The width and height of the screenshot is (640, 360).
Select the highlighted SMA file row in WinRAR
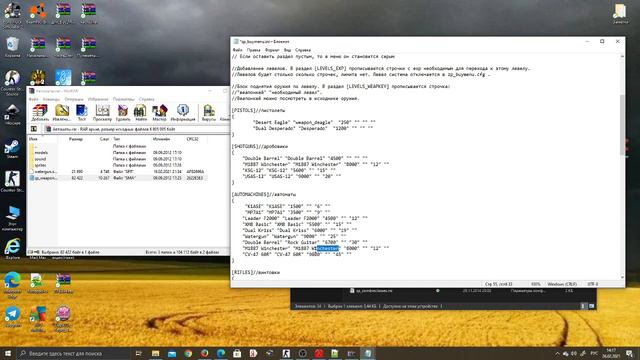pos(118,178)
